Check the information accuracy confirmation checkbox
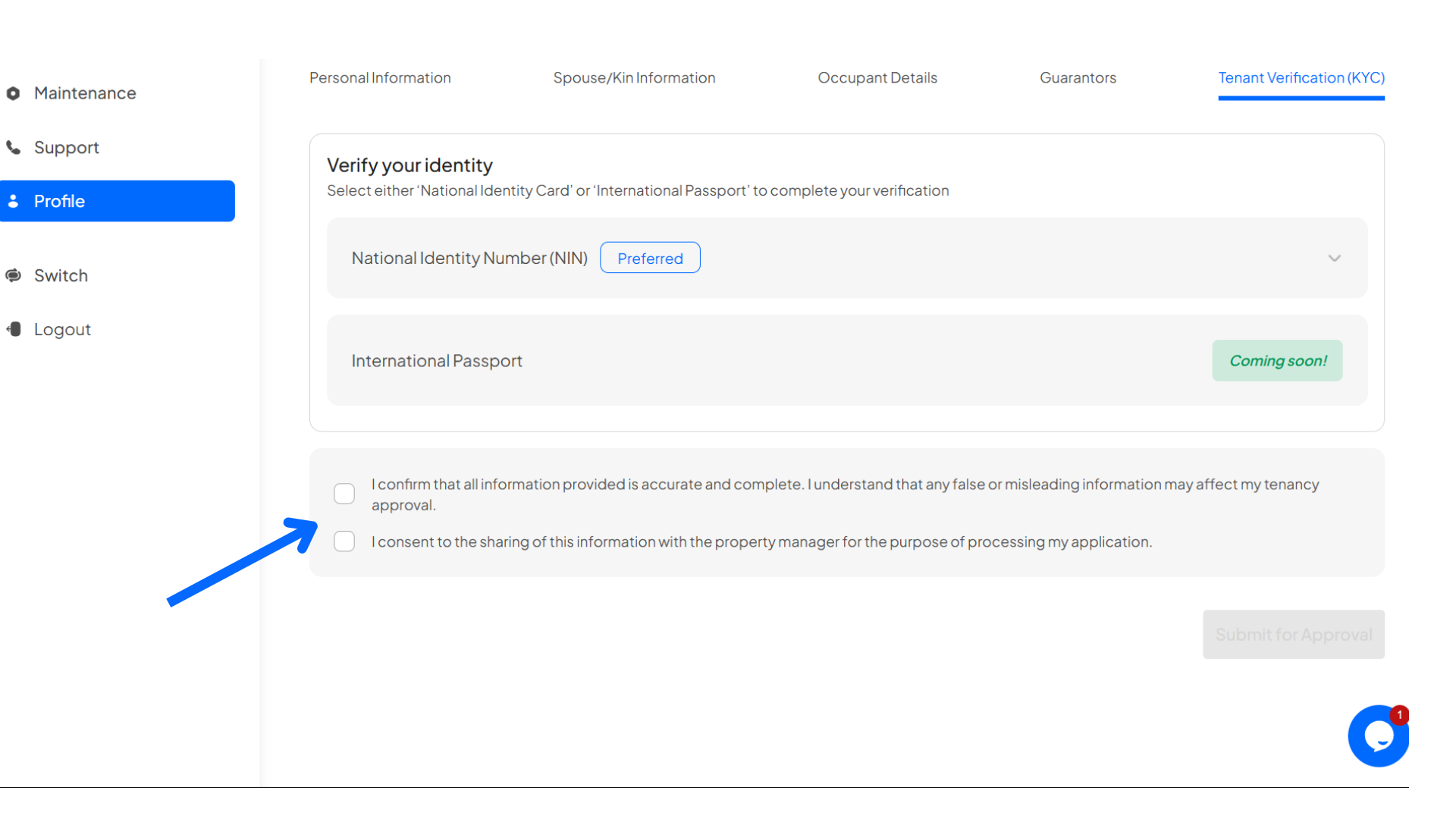Screen dimensions: 1456x819 click(344, 494)
